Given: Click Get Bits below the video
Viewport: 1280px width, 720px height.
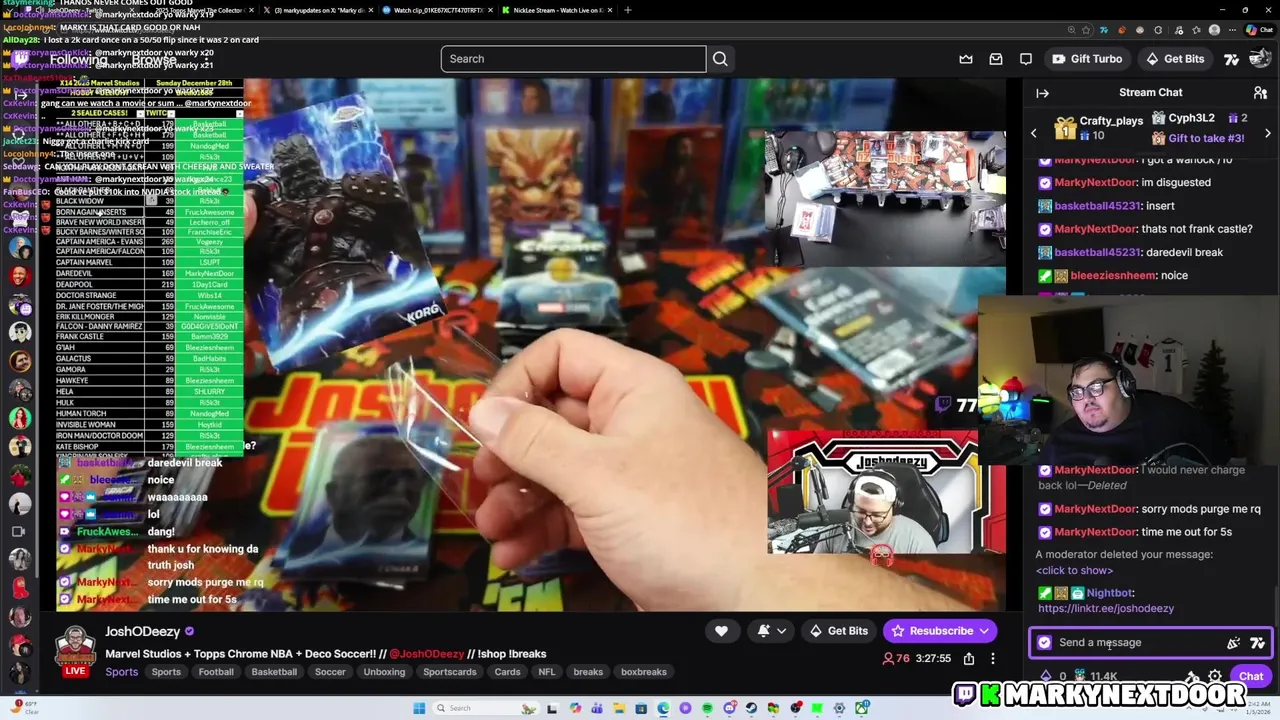Looking at the screenshot, I should [839, 631].
